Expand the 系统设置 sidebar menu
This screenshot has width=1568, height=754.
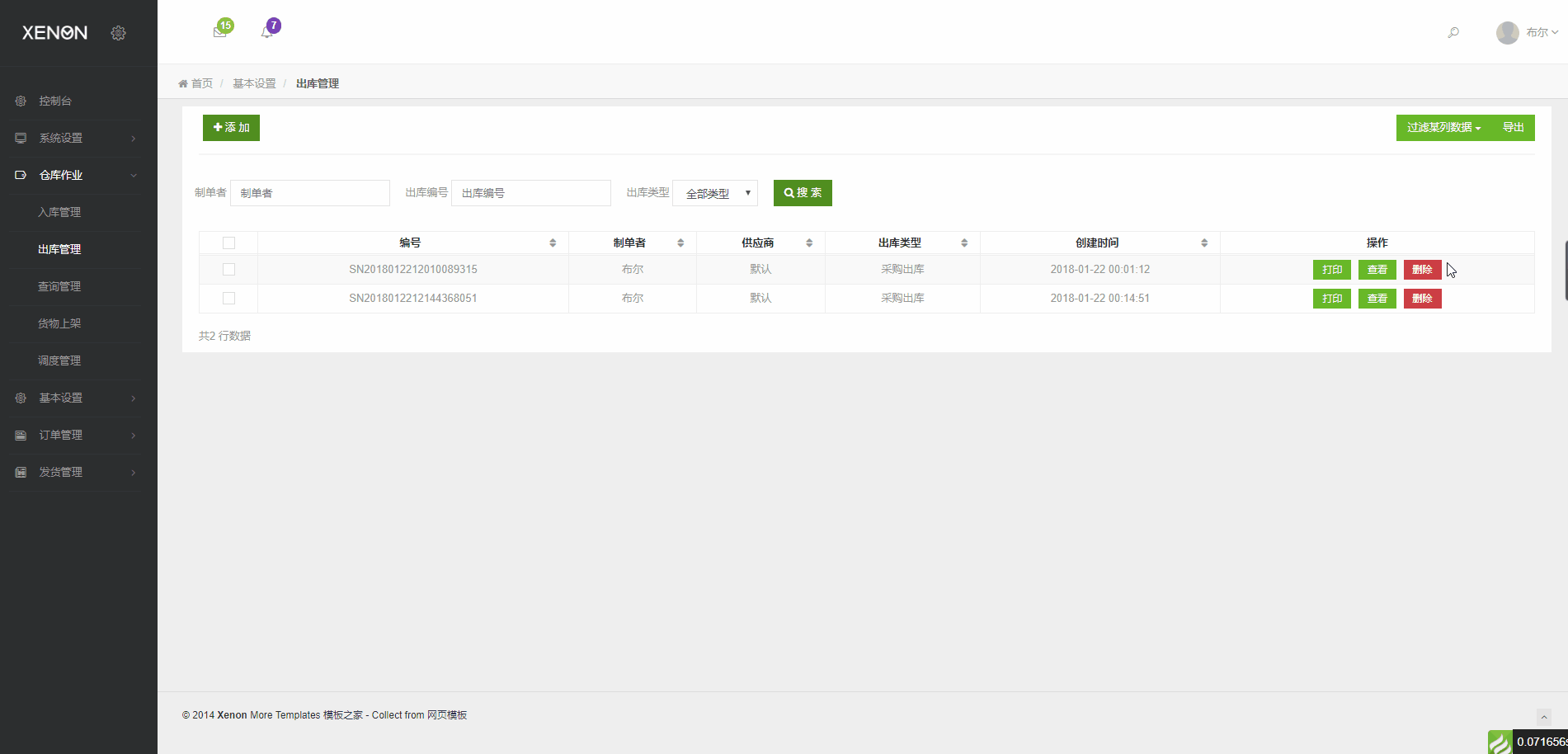pyautogui.click(x=78, y=138)
